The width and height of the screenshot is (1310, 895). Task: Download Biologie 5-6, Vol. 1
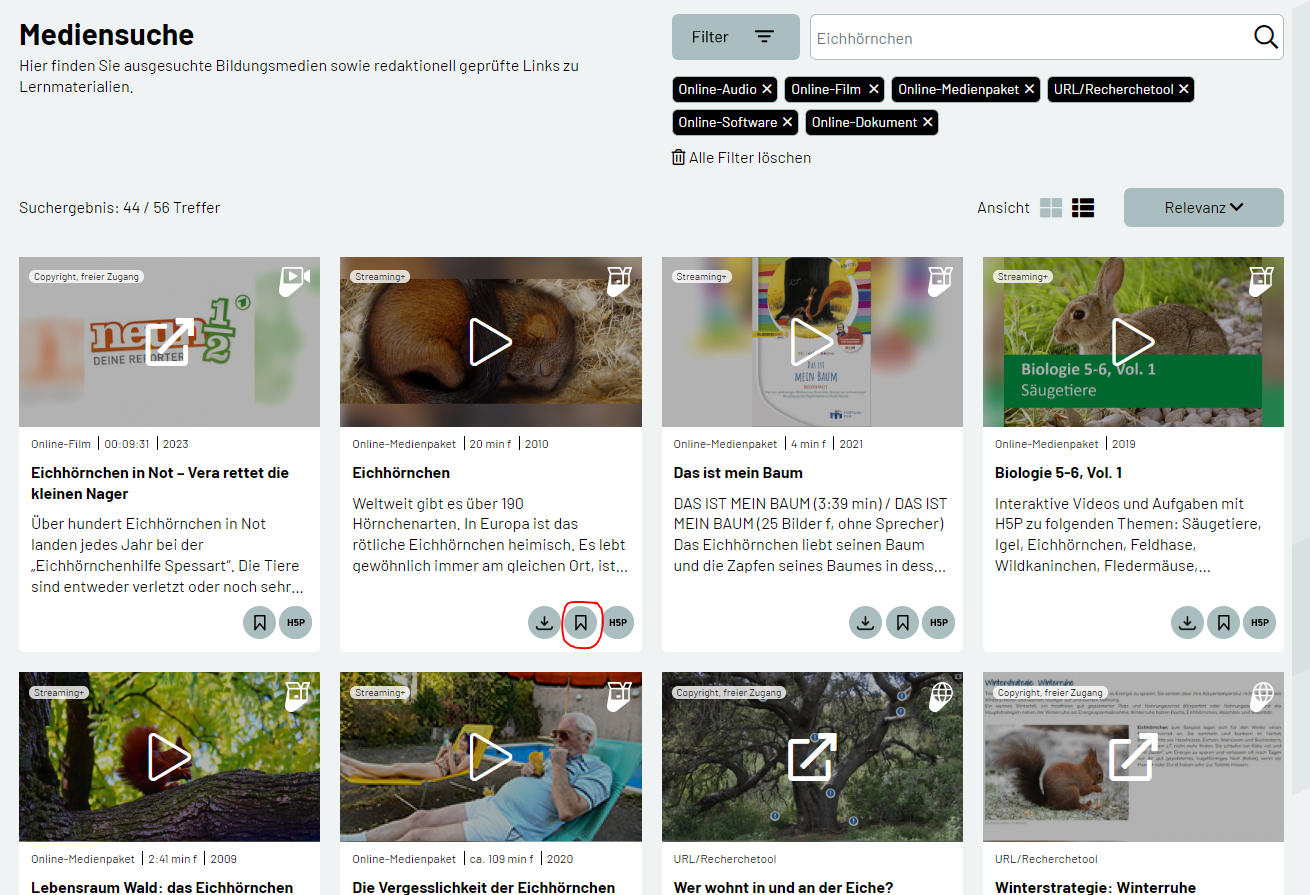point(1187,622)
